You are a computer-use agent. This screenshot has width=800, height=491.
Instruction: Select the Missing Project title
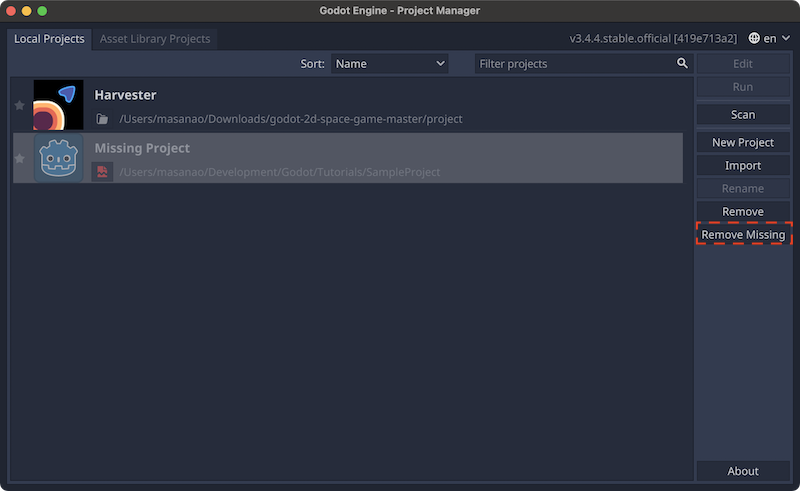click(142, 148)
